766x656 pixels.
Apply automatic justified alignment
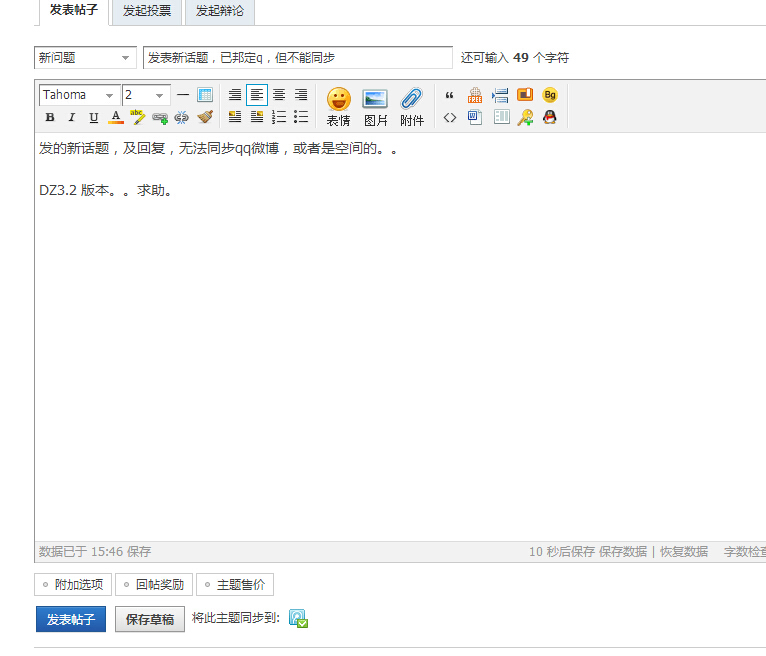coord(235,95)
